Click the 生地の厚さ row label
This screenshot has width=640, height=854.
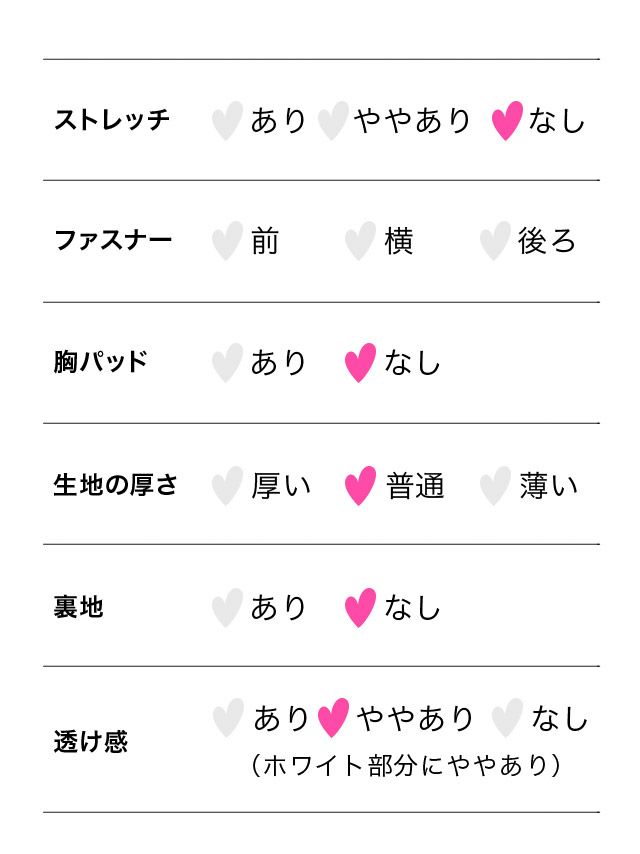(116, 486)
